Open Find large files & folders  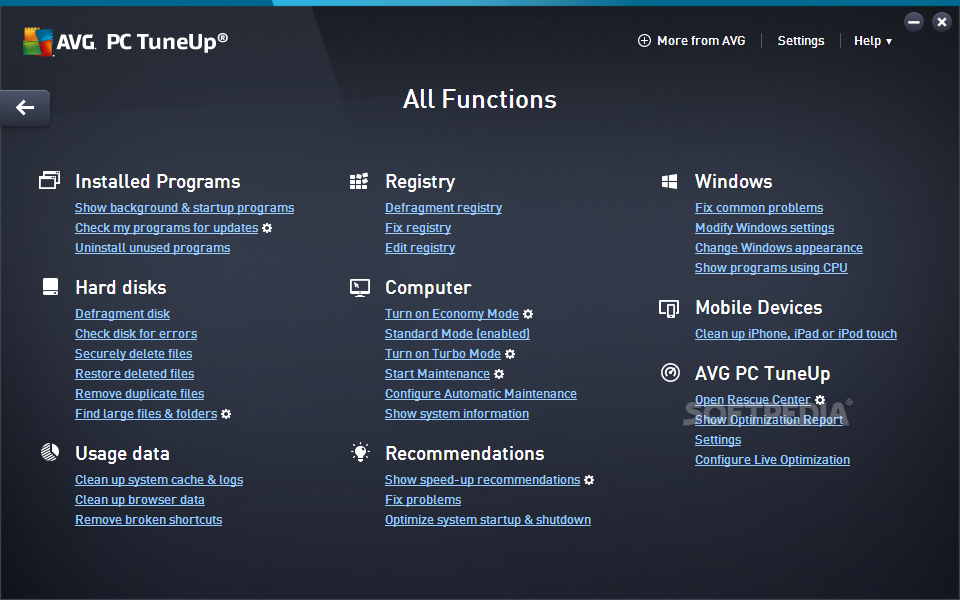(146, 414)
